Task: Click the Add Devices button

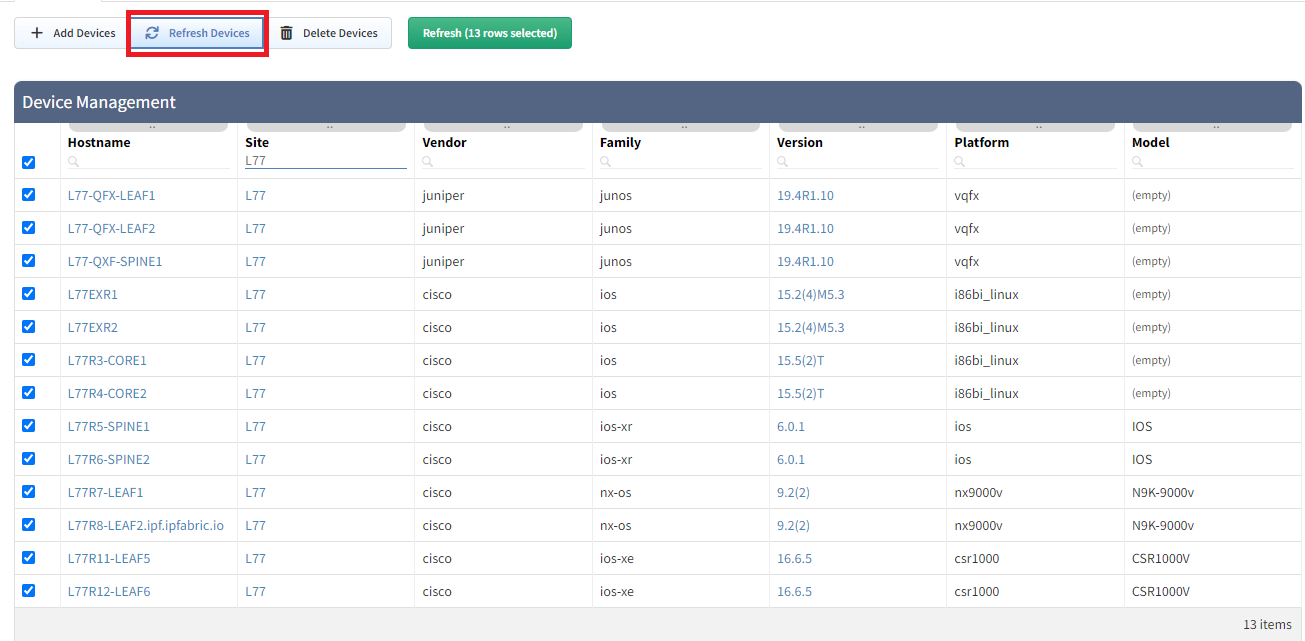Action: click(x=72, y=33)
